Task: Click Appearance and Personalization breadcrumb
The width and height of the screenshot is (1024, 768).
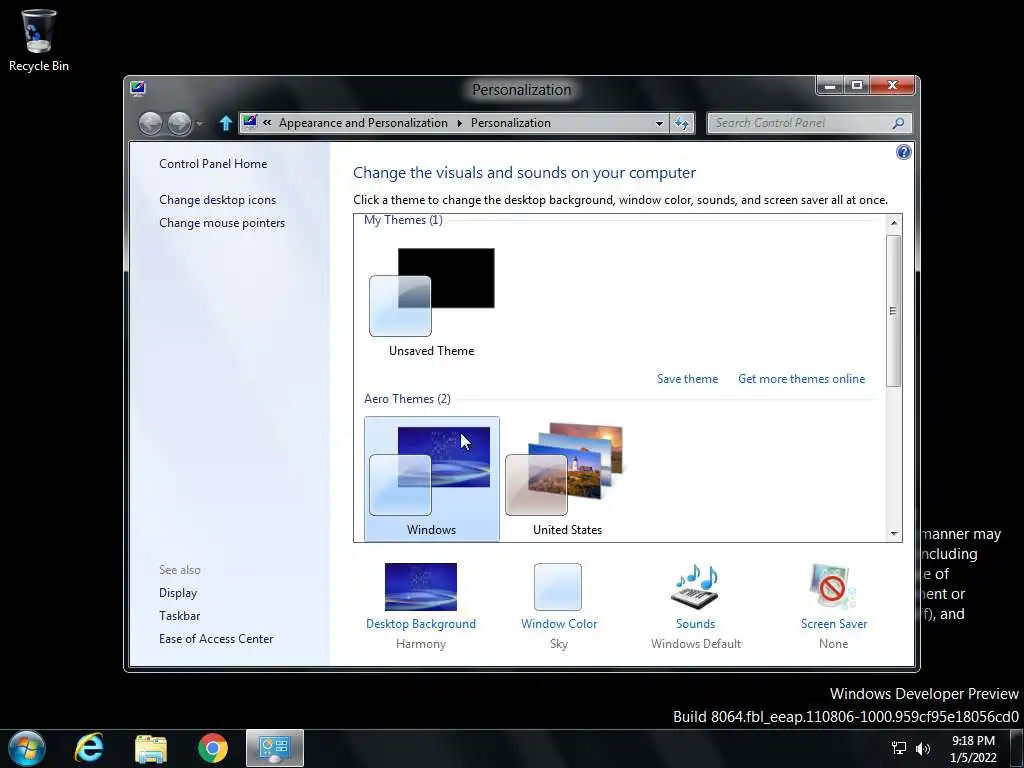Action: tap(363, 123)
